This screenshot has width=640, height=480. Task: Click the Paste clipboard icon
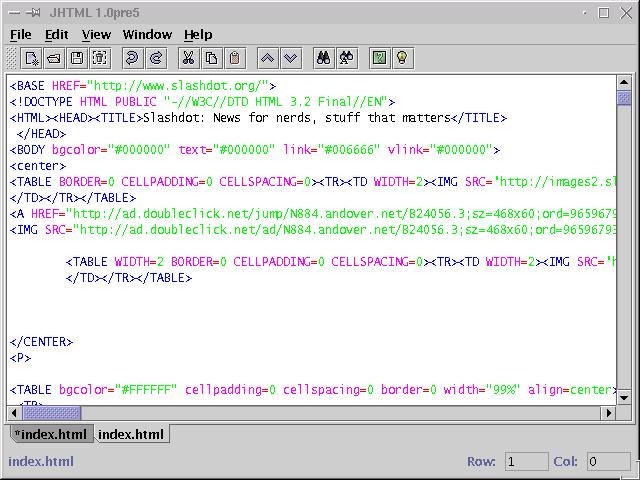click(234, 58)
